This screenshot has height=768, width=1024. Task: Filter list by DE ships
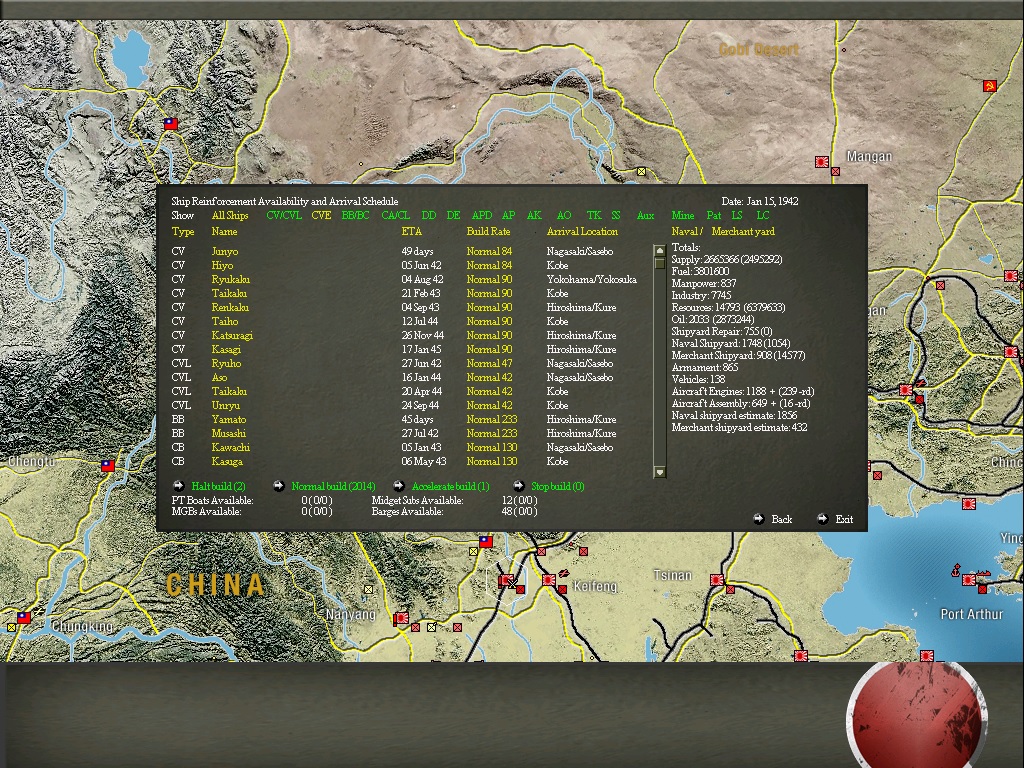(453, 215)
